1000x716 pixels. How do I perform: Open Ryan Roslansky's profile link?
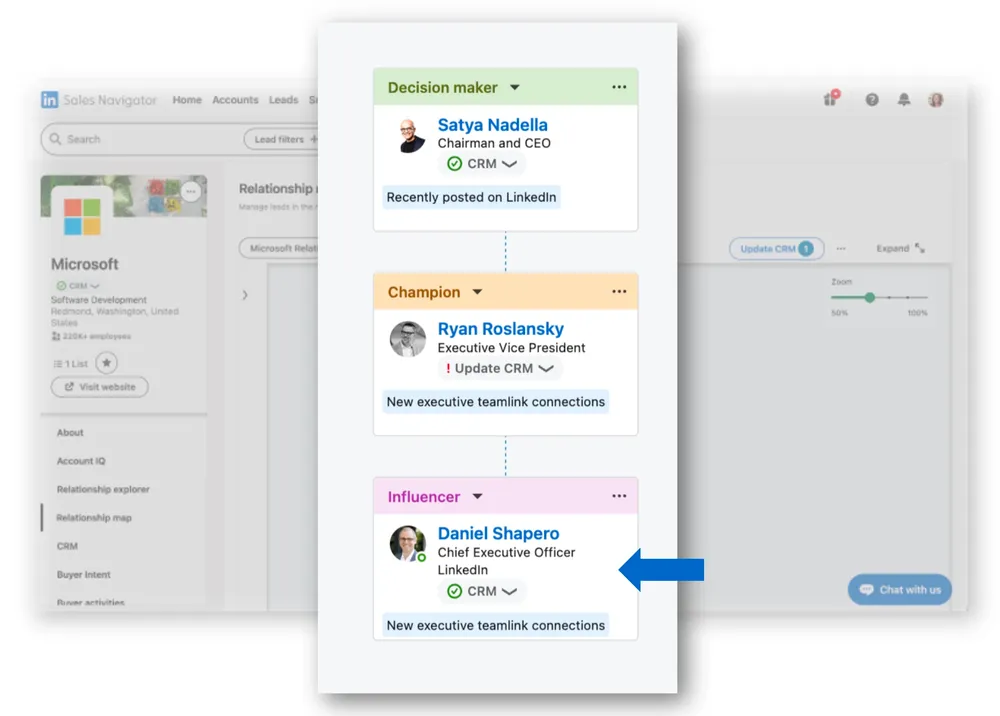[x=501, y=329]
